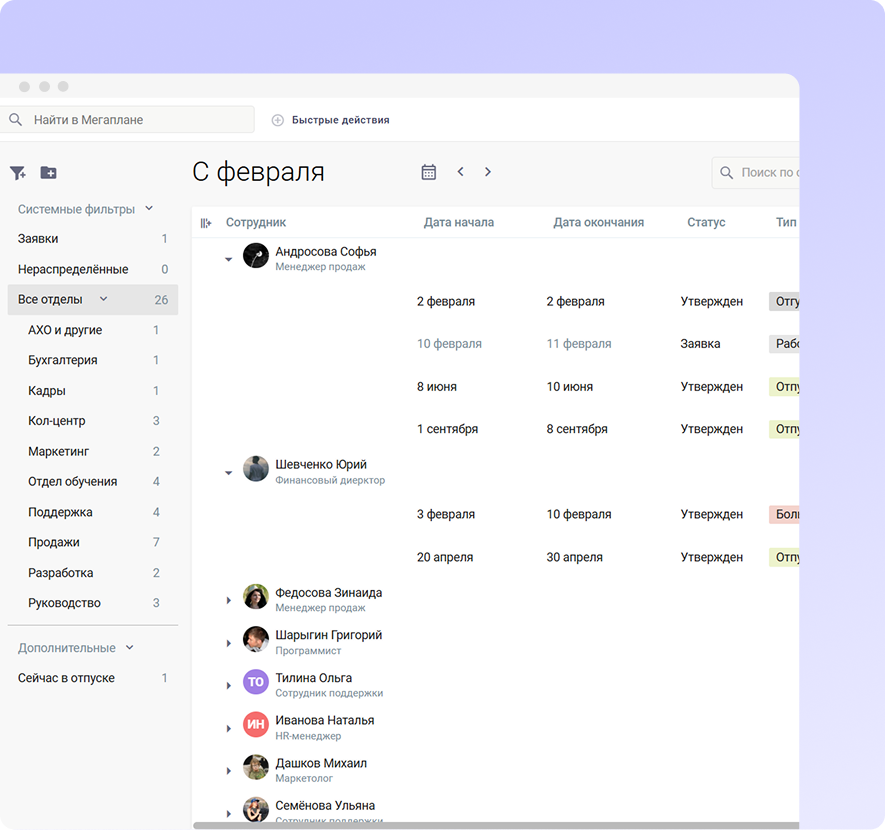Click 10 февраля start date of Заявка row
The height and width of the screenshot is (830, 885).
click(449, 344)
